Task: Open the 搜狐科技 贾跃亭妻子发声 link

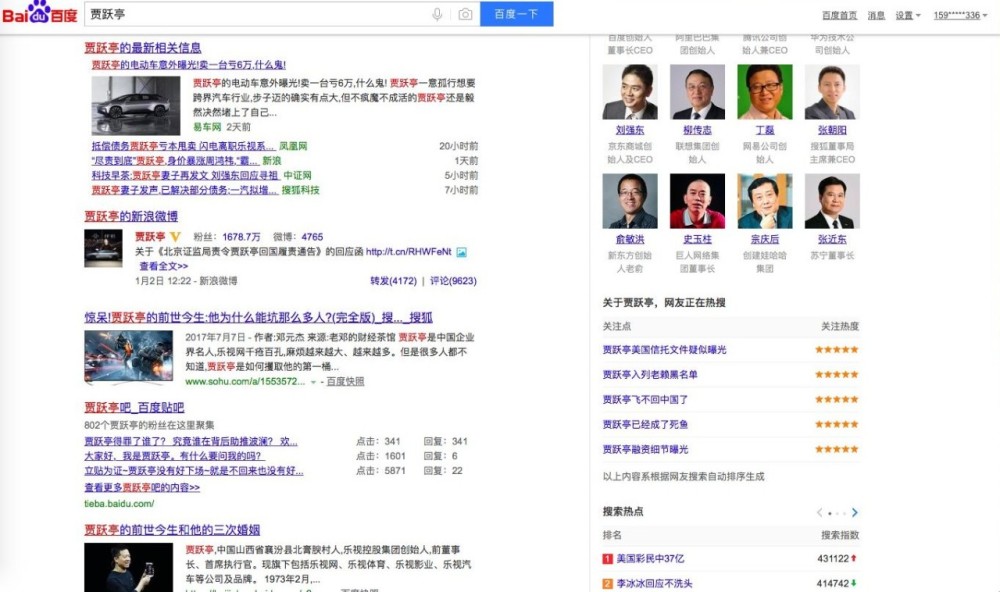Action: pyautogui.click(x=184, y=190)
